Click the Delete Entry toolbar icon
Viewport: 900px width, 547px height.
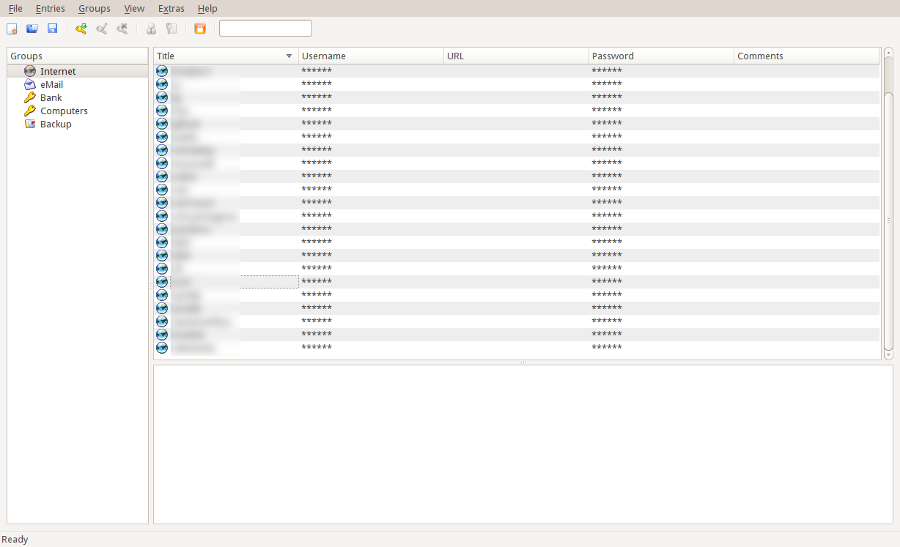click(122, 29)
